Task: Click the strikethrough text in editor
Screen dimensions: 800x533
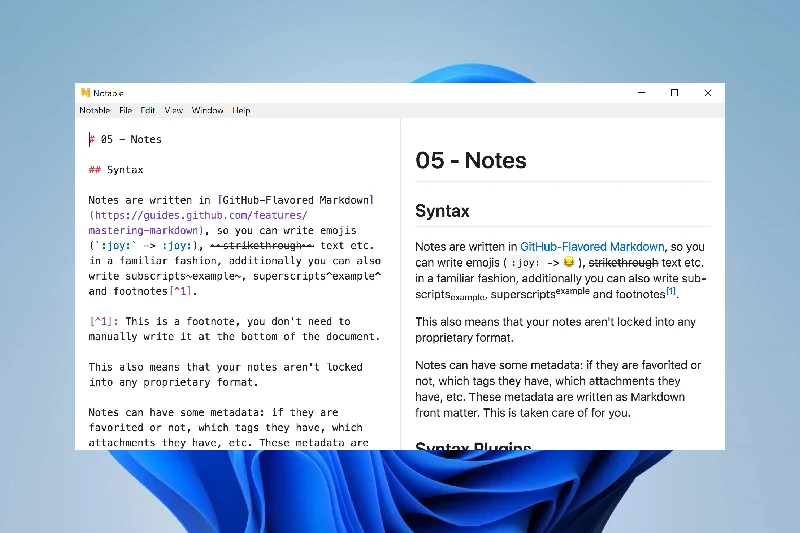Action: (262, 246)
